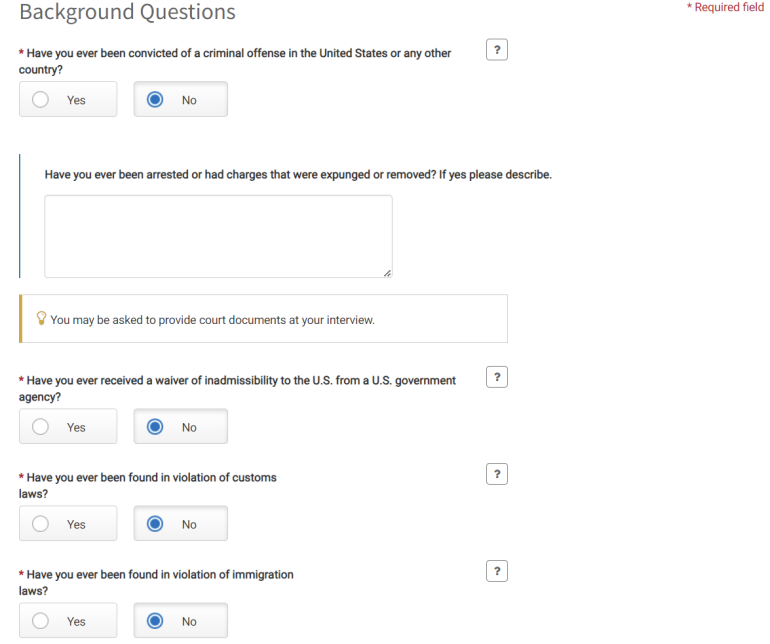The height and width of the screenshot is (644, 770).
Task: Click the Background Questions heading
Action: coord(128,13)
